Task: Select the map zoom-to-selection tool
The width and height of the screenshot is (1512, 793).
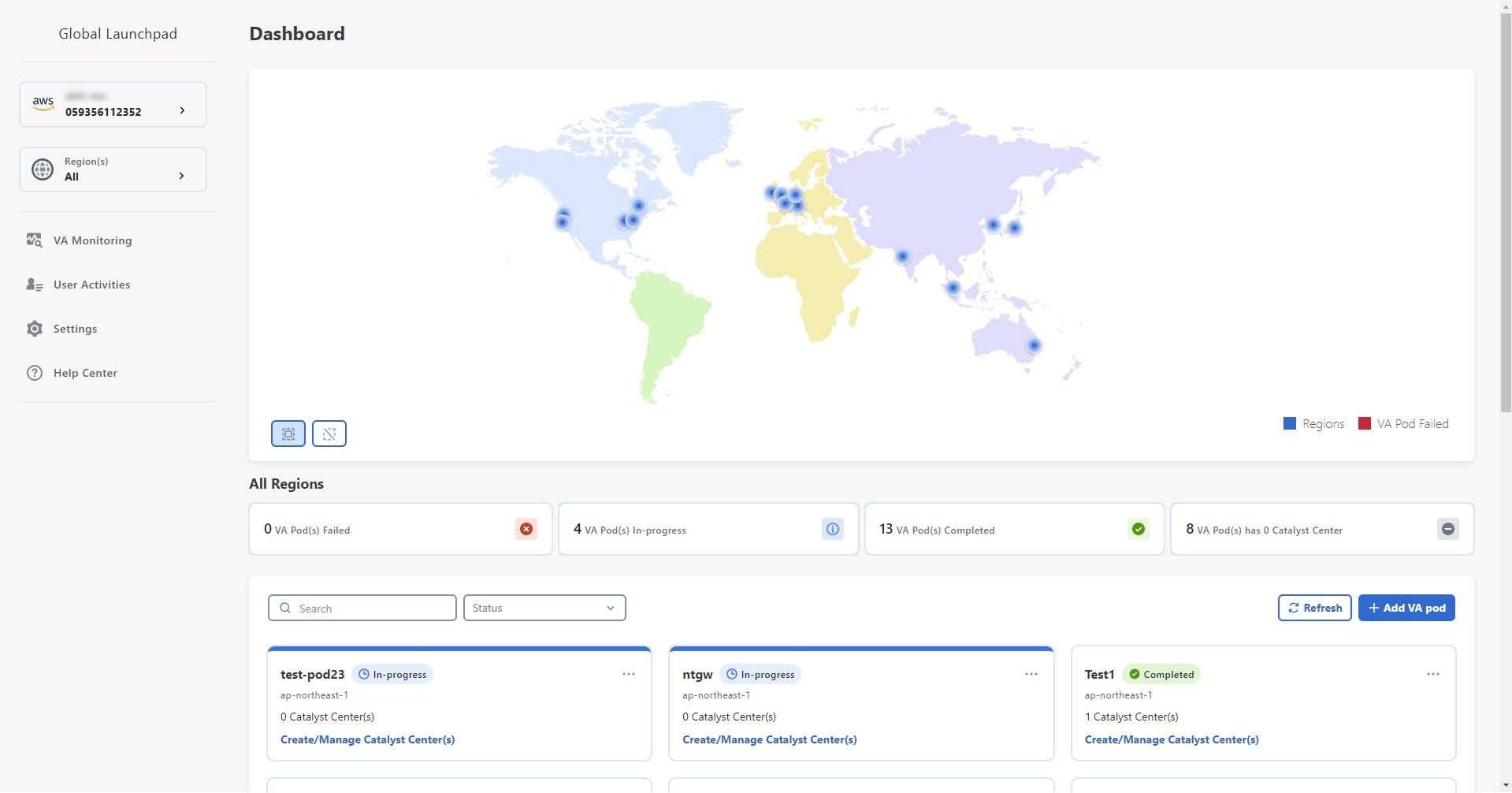Action: coord(288,434)
